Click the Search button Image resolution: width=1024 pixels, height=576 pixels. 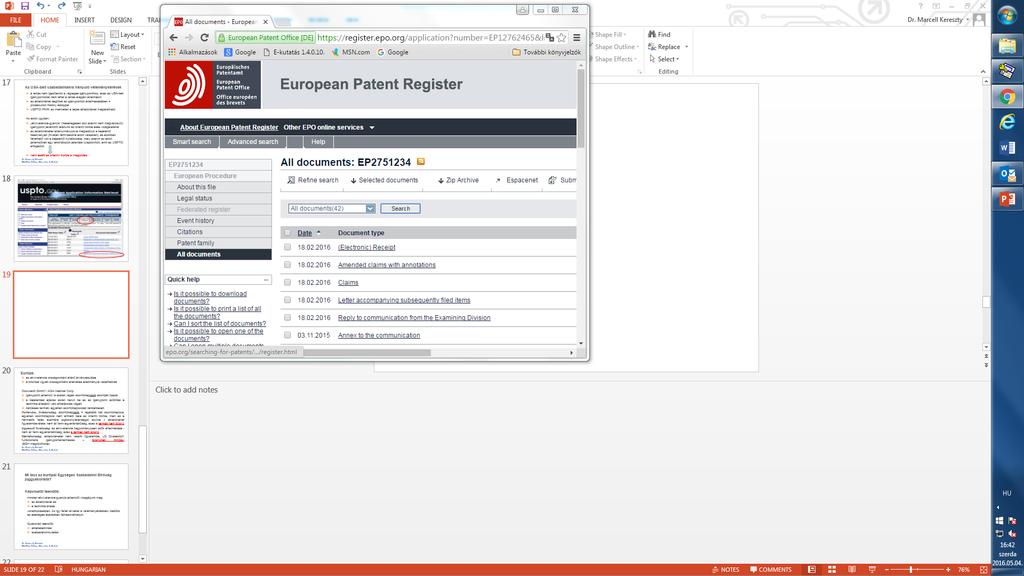(400, 208)
